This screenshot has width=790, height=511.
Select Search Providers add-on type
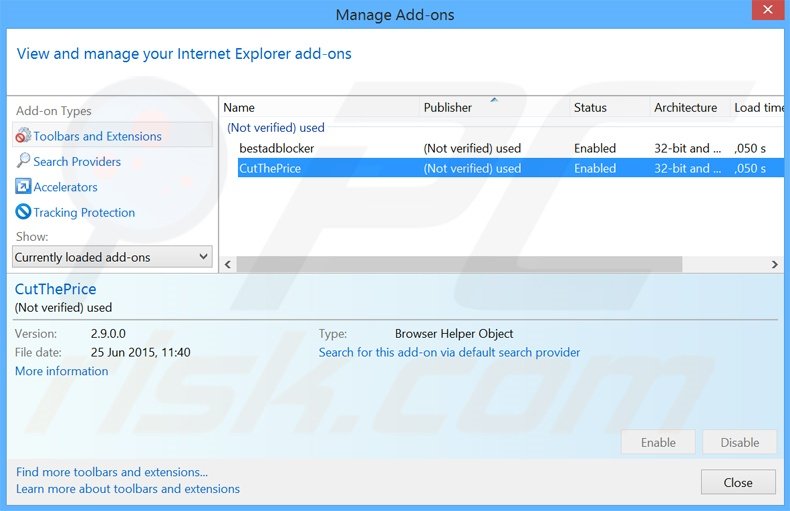coord(77,162)
